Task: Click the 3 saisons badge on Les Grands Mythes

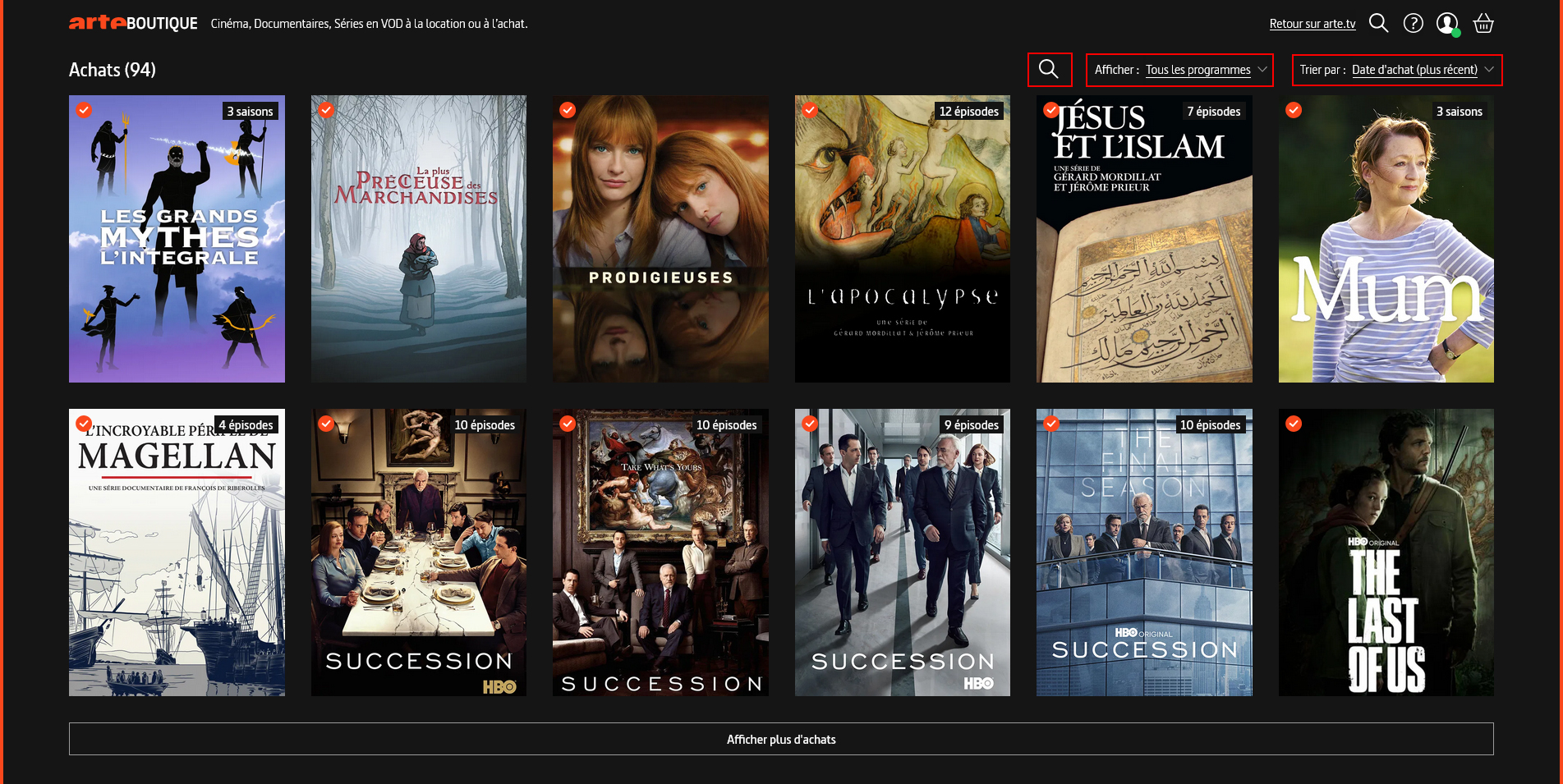Action: click(250, 111)
